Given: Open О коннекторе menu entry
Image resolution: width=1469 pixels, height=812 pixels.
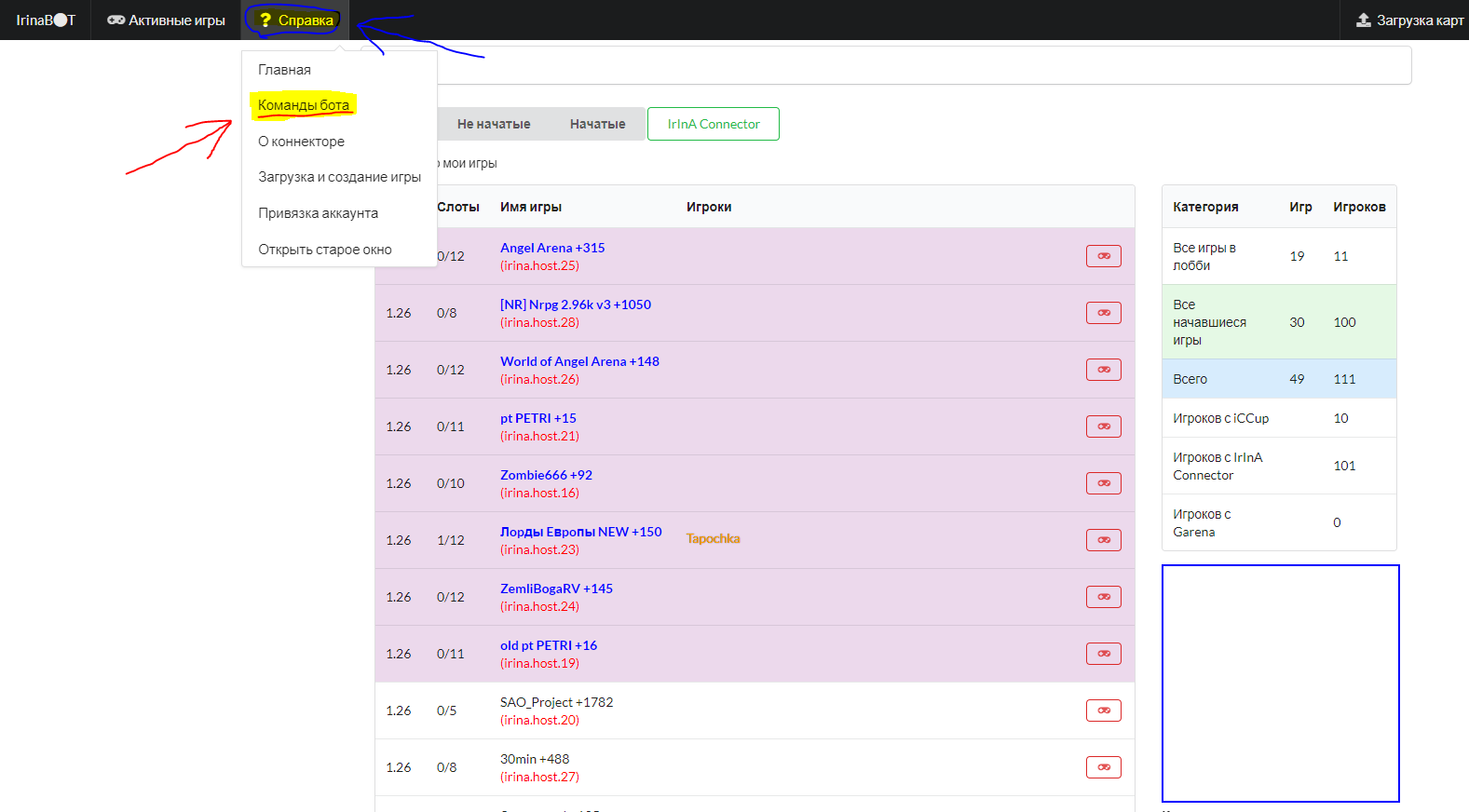Looking at the screenshot, I should coord(339,142).
